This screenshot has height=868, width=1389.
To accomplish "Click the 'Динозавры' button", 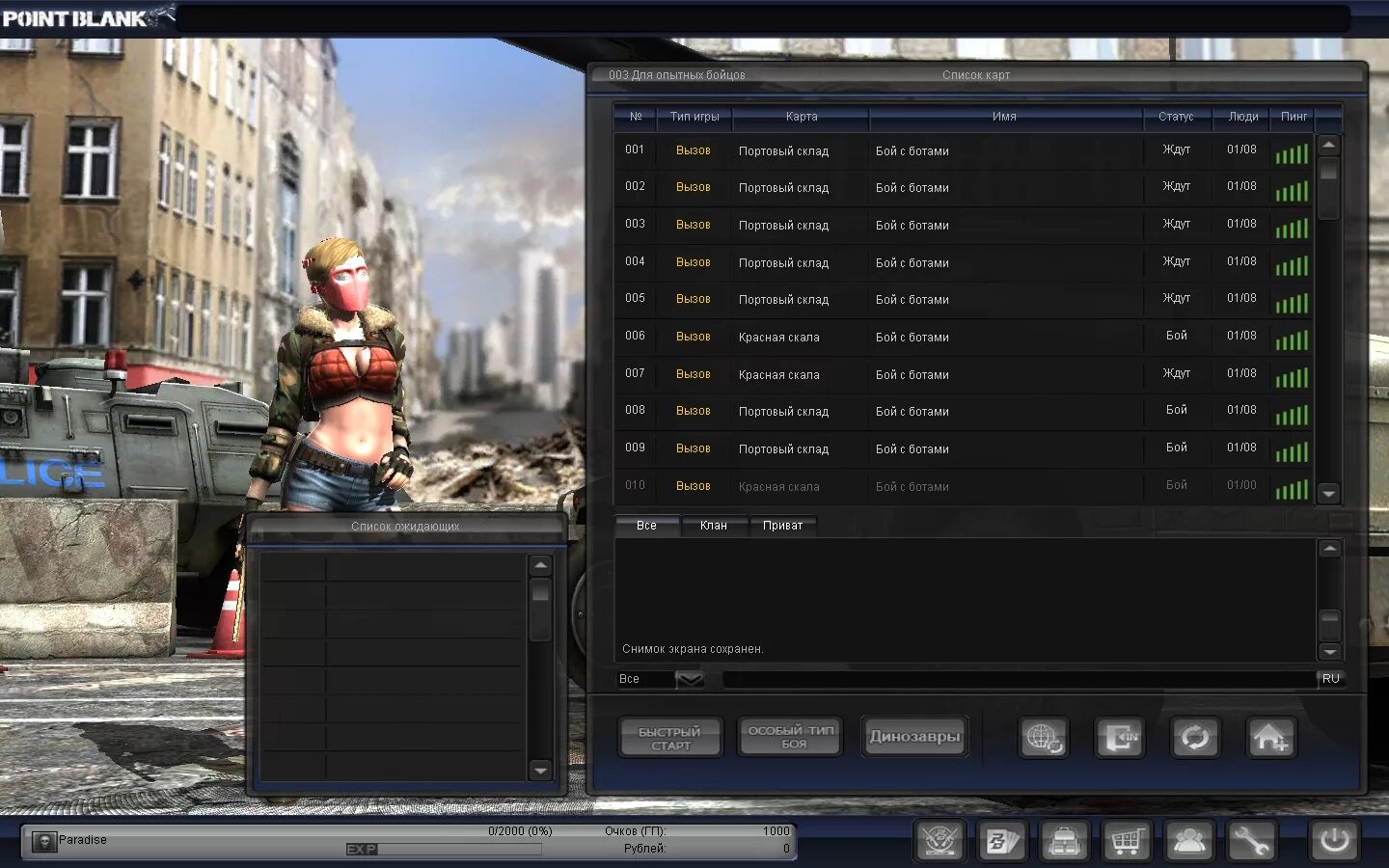I will coord(914,737).
